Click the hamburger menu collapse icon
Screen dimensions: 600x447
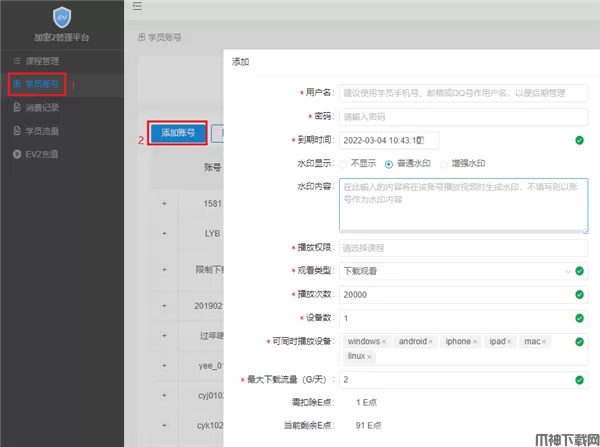[x=137, y=7]
